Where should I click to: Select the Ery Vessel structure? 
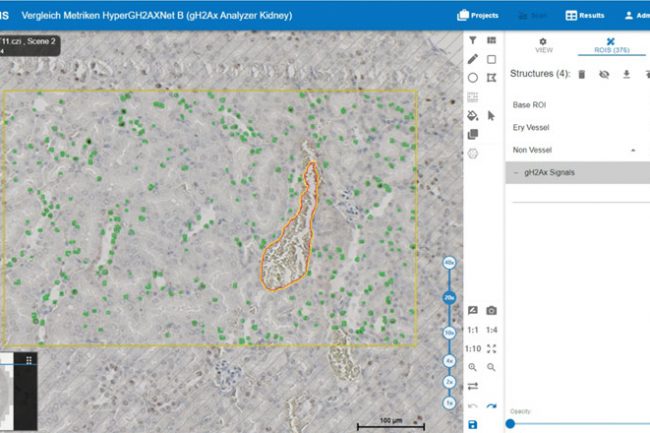(x=531, y=127)
